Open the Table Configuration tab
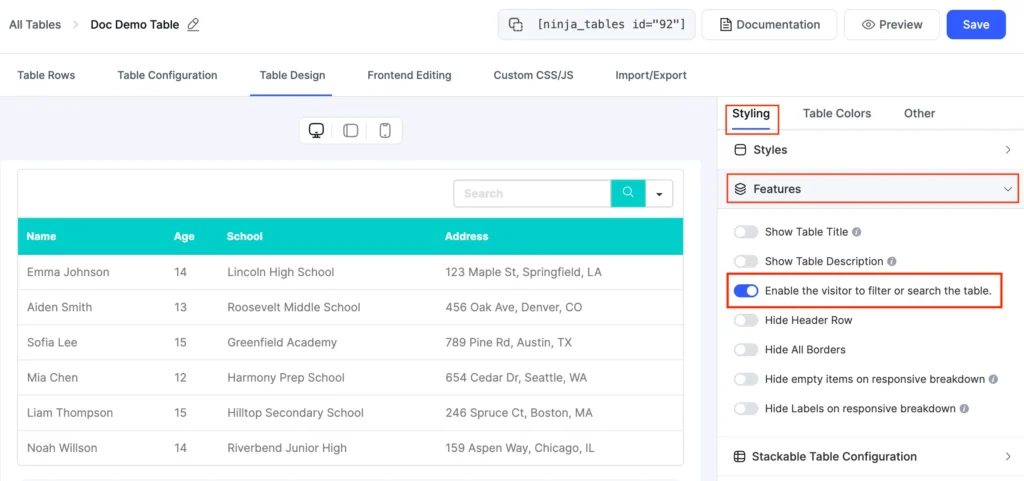Viewport: 1024px width, 481px height. tap(167, 75)
